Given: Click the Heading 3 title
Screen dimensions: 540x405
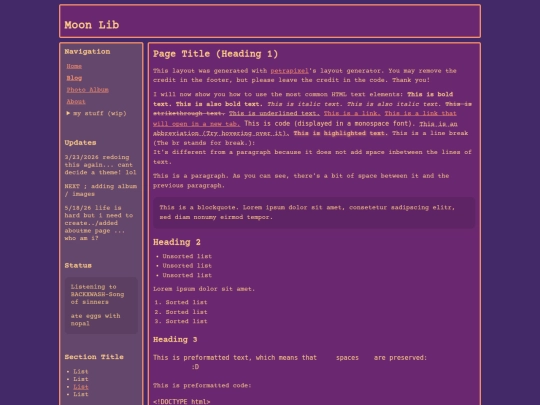Looking at the screenshot, I should coord(175,340).
